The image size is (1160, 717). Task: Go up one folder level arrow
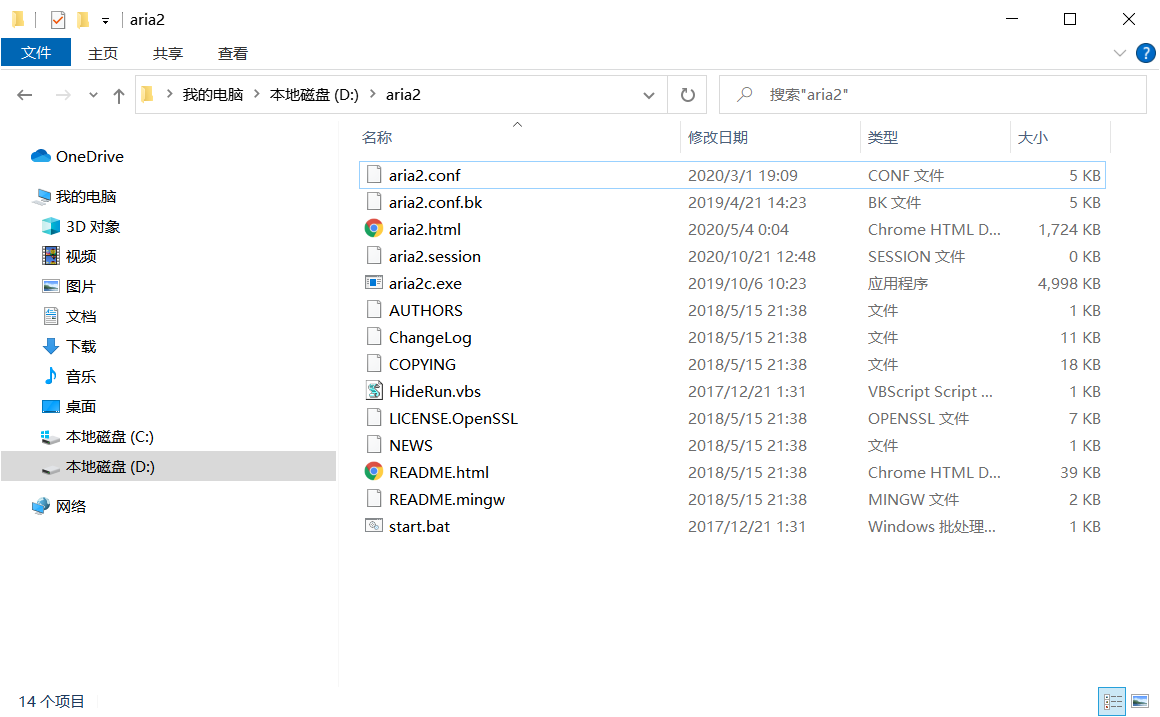point(118,95)
